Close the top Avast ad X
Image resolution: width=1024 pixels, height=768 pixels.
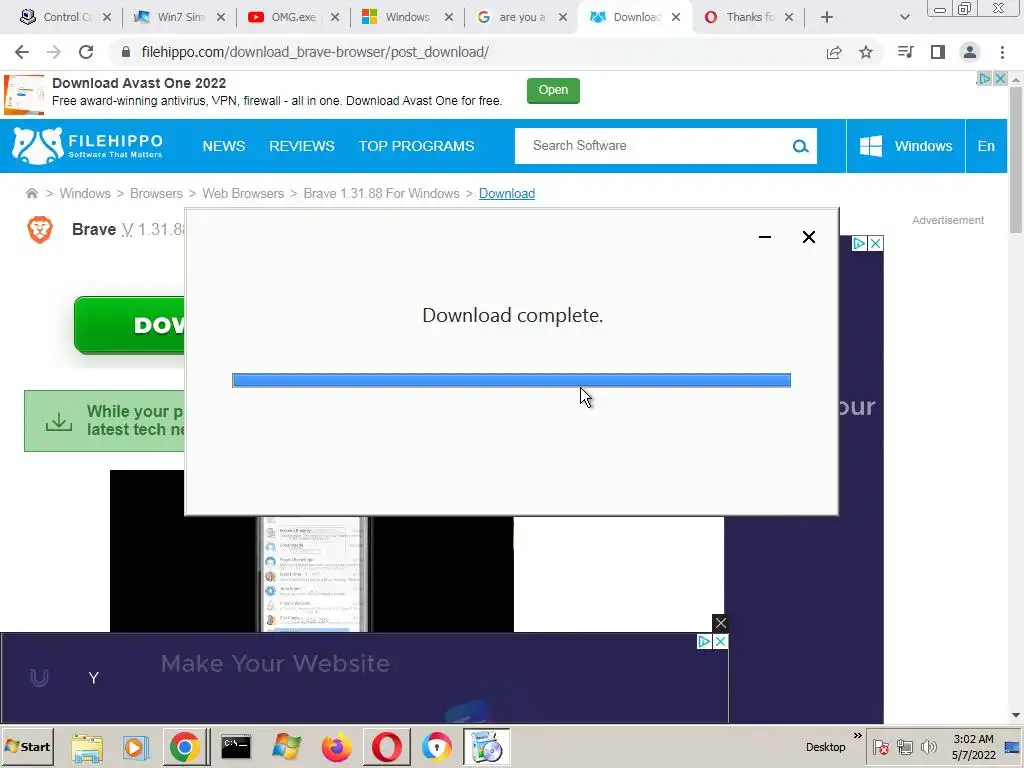[x=1000, y=78]
